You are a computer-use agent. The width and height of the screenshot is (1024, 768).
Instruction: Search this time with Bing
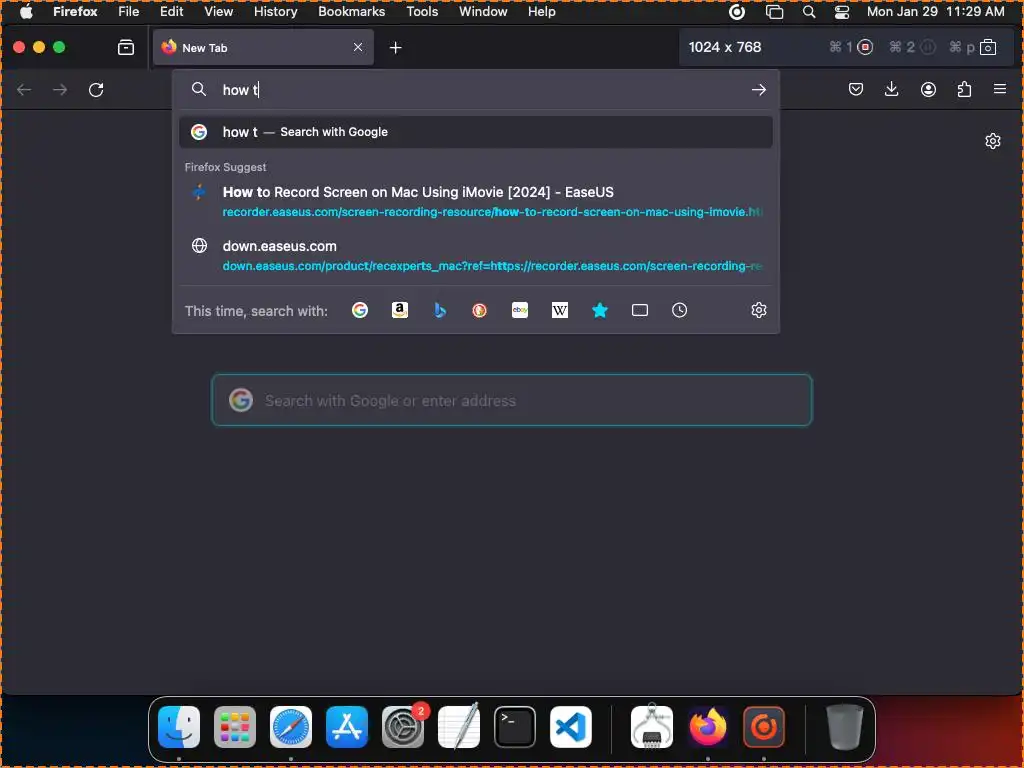[x=440, y=310]
